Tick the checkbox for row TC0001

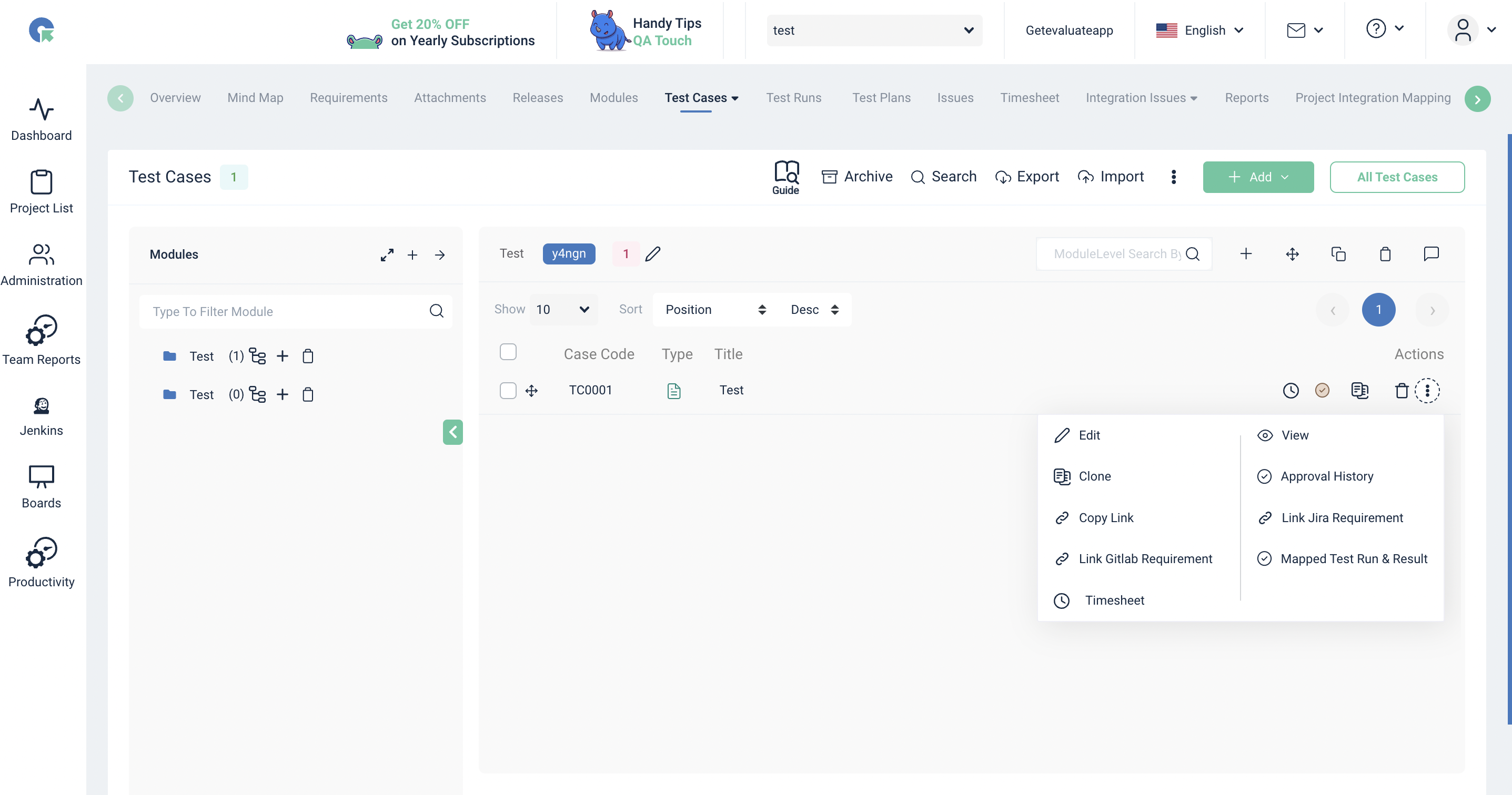508,391
